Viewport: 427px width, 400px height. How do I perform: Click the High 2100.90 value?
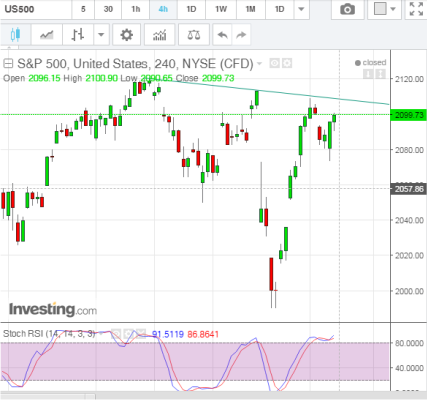[x=101, y=78]
